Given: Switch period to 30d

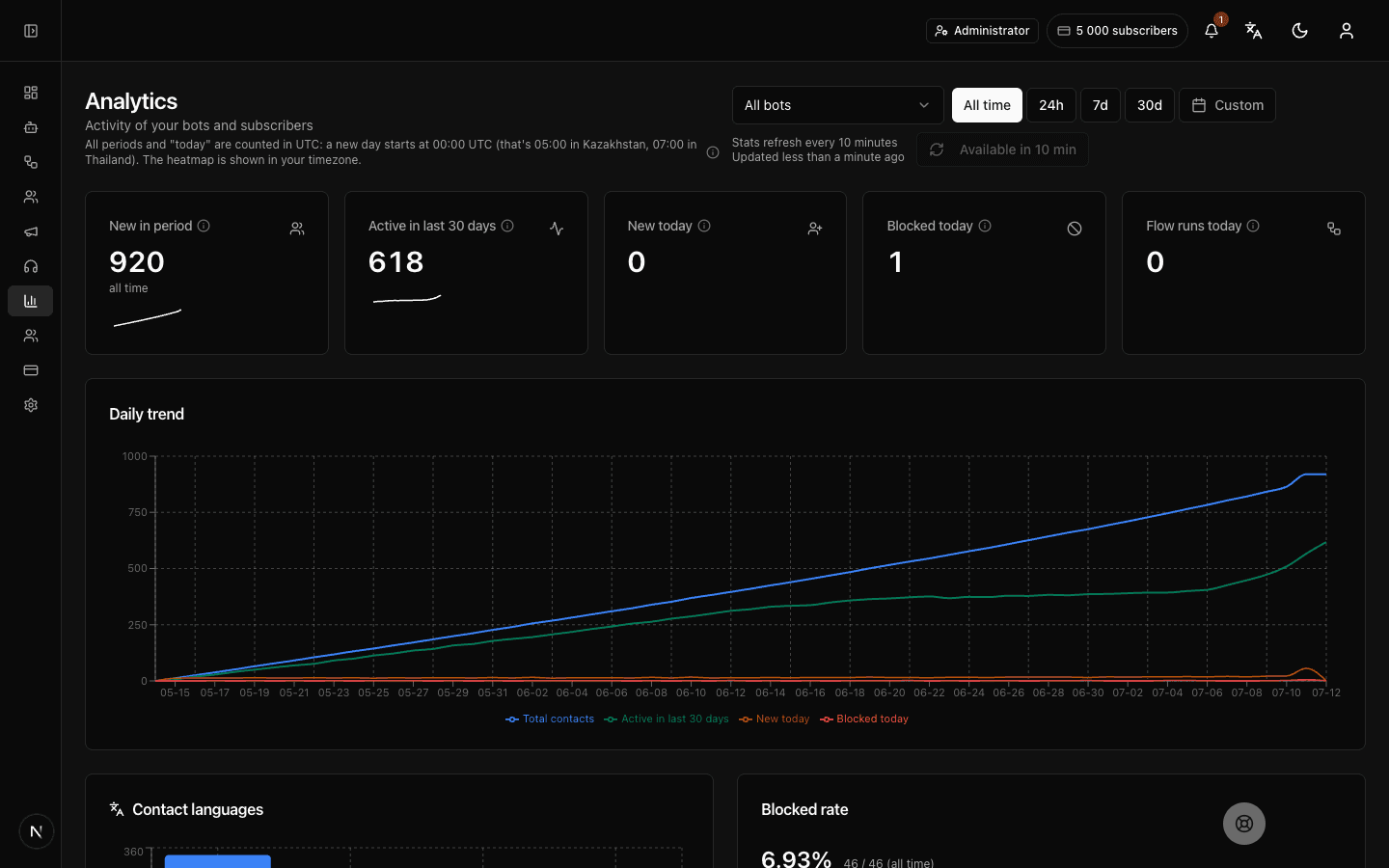Looking at the screenshot, I should point(1150,105).
